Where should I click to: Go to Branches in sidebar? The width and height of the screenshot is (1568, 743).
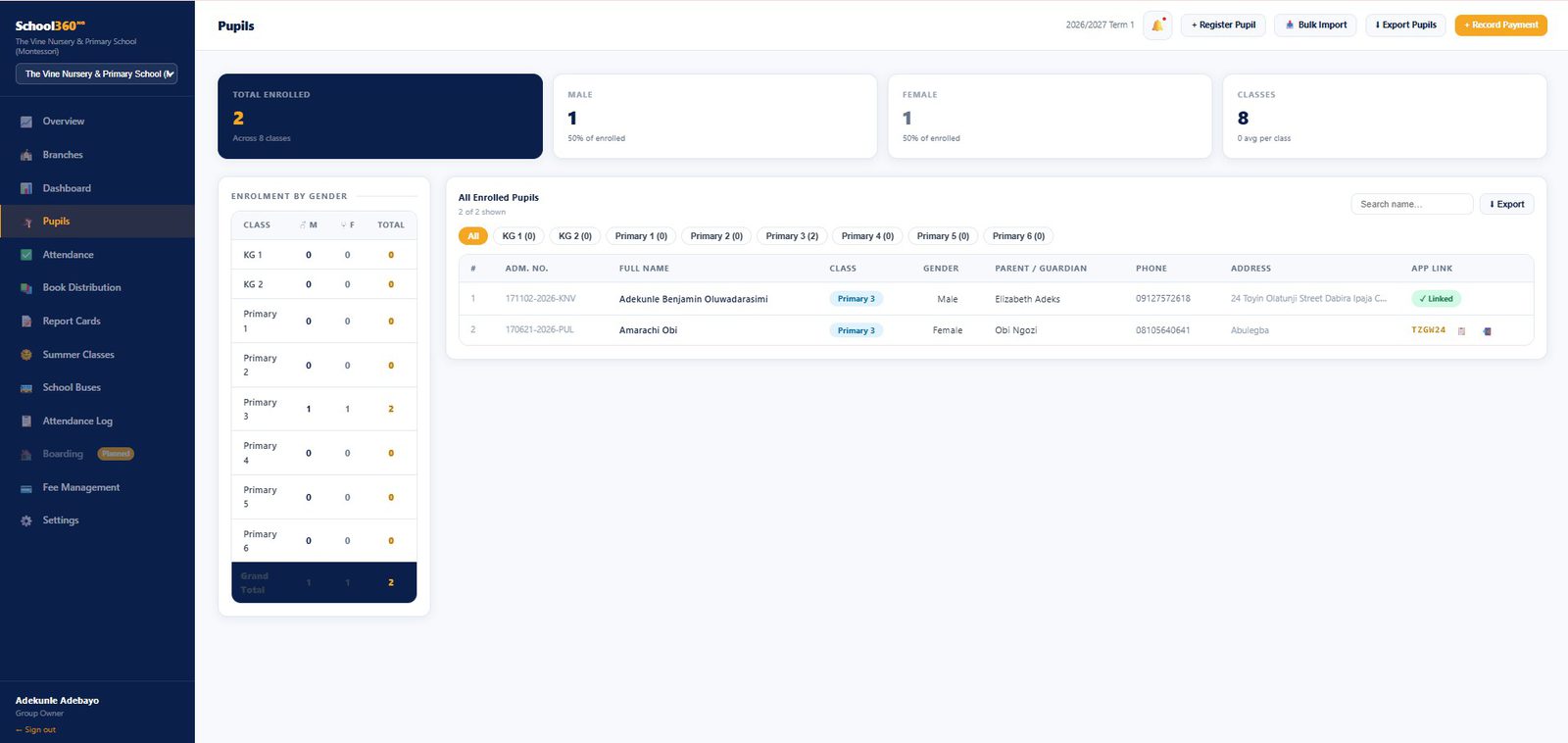pos(63,155)
